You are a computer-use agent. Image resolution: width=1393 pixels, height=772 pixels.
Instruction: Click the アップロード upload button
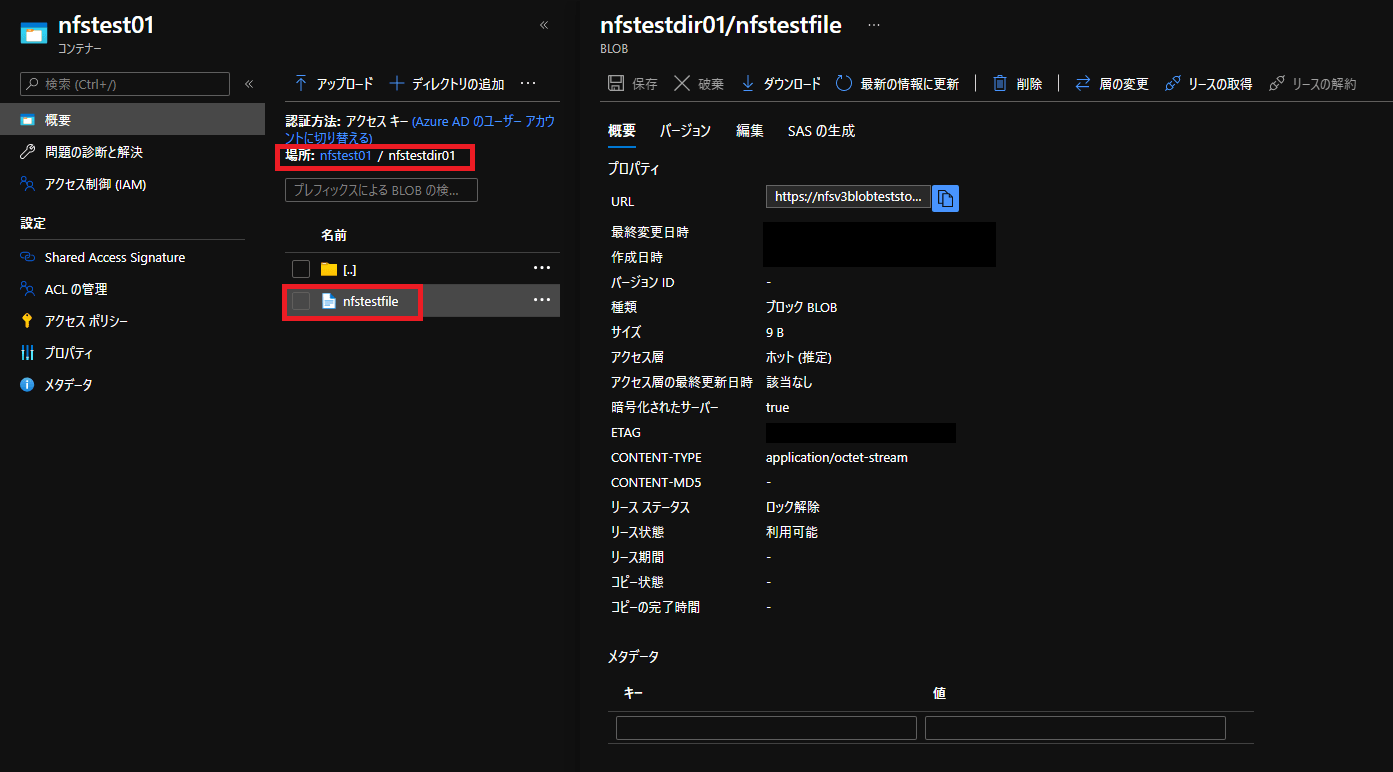pyautogui.click(x=333, y=84)
